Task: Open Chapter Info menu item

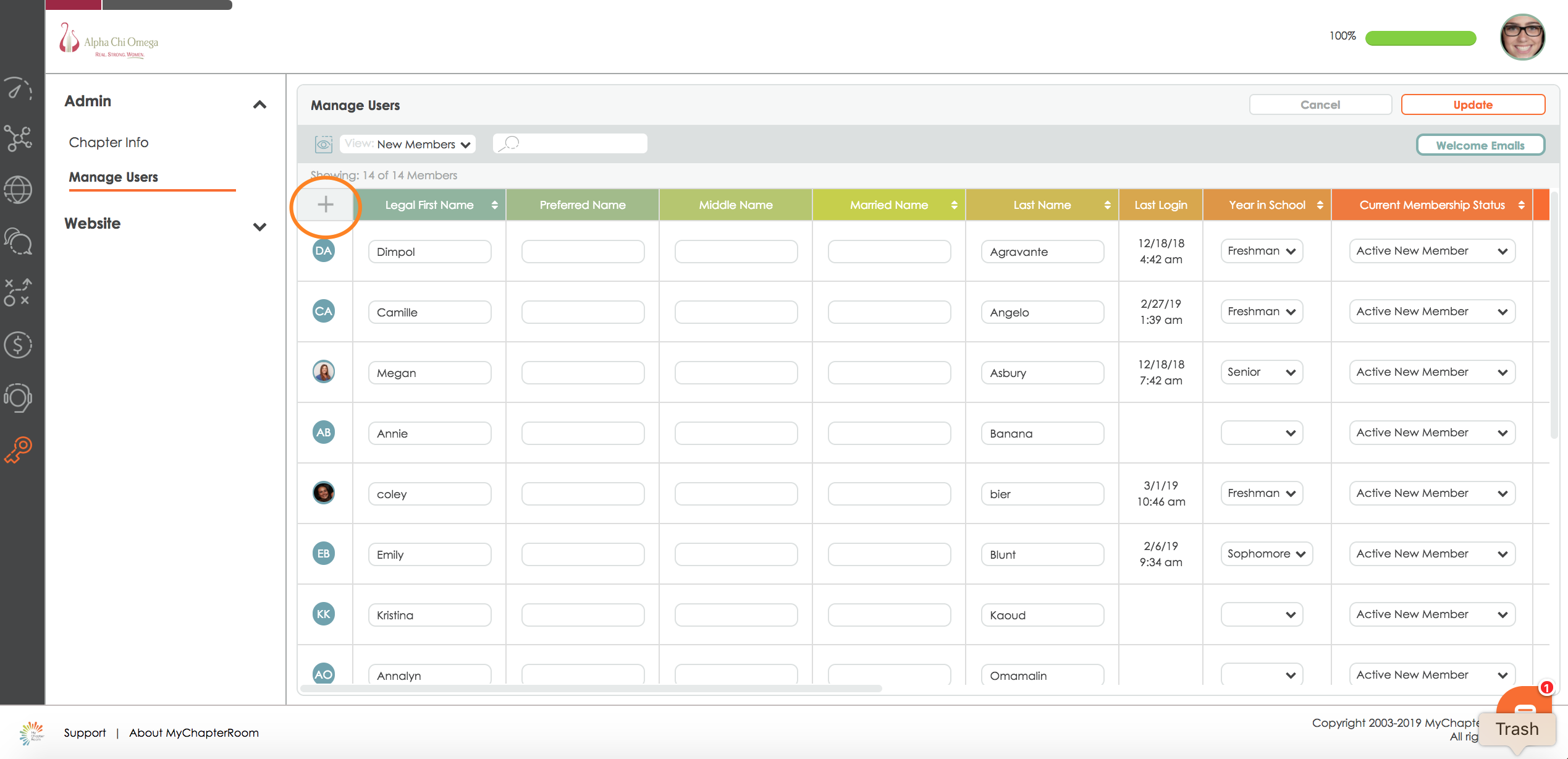Action: tap(109, 142)
